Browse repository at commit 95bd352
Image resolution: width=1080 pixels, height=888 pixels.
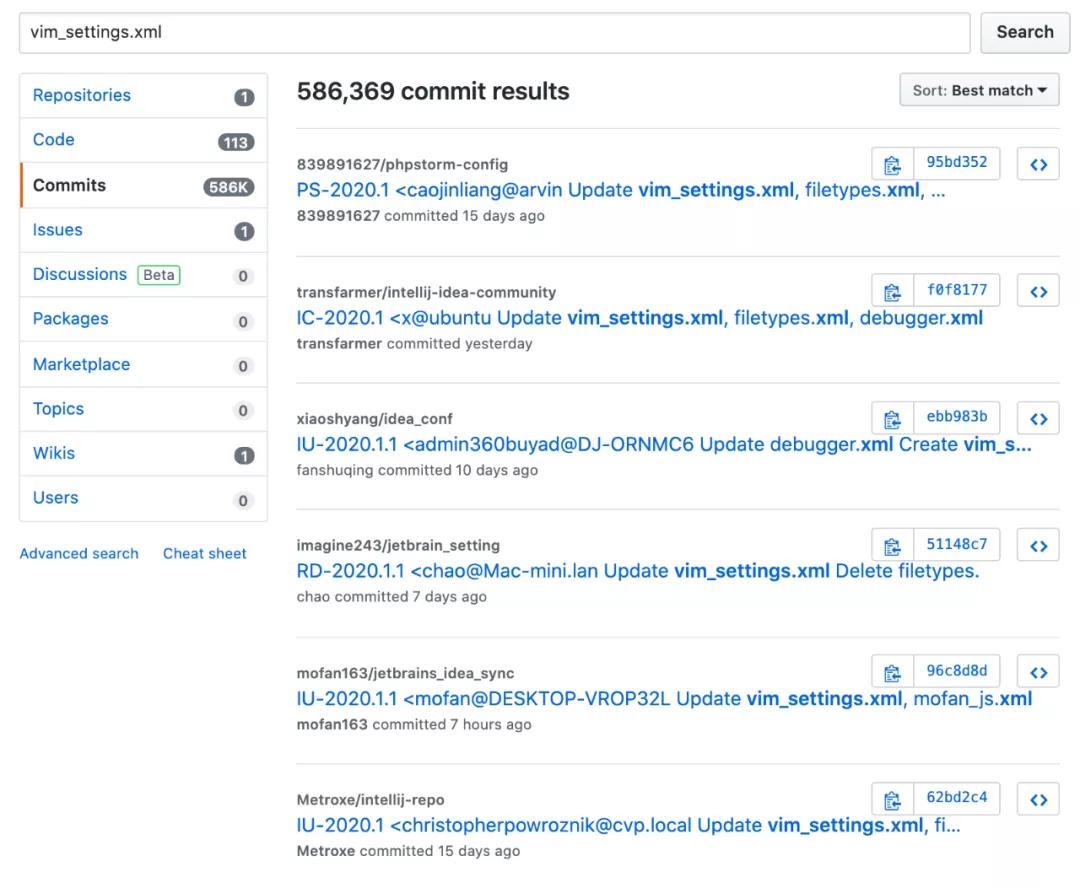[1038, 165]
